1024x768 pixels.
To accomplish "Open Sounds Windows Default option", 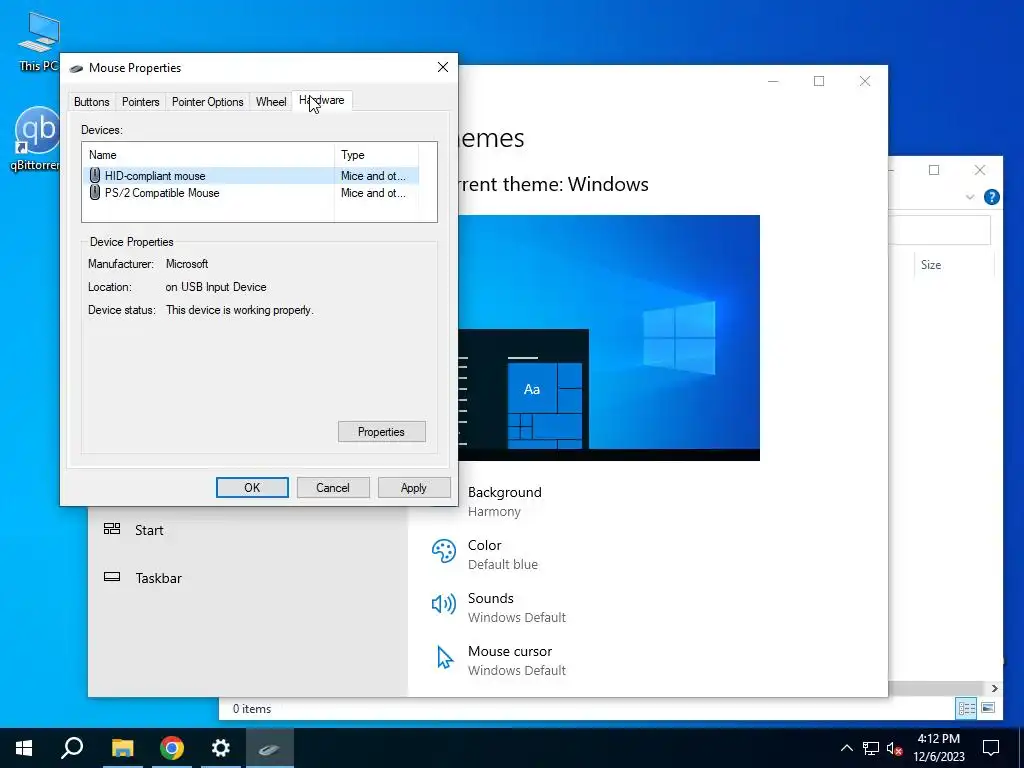I will click(517, 607).
